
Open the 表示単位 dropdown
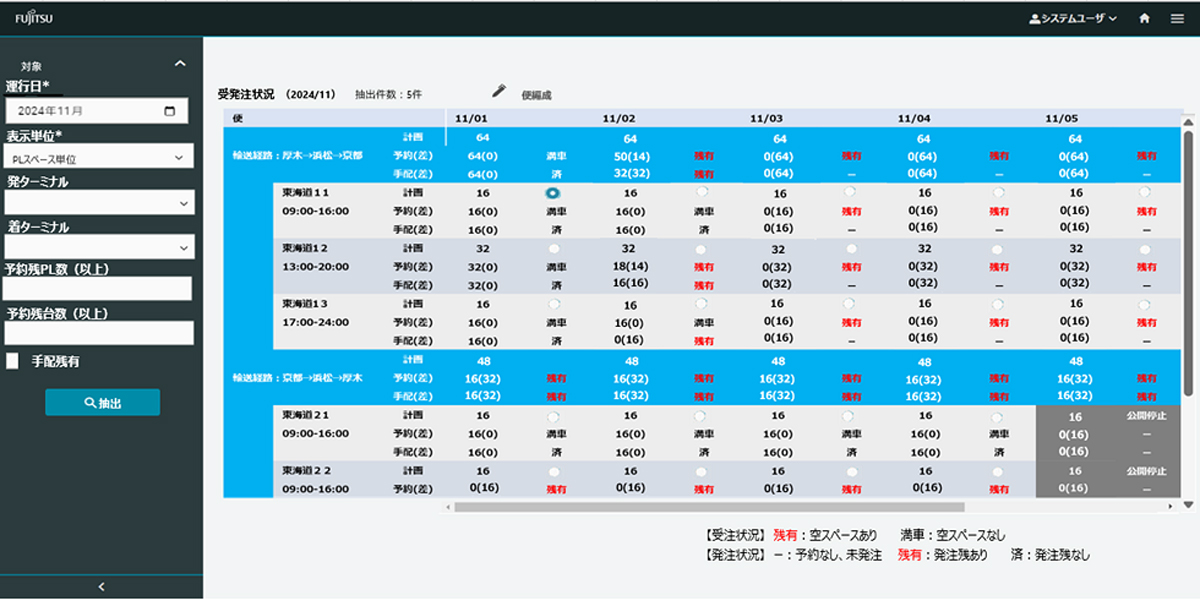click(98, 157)
